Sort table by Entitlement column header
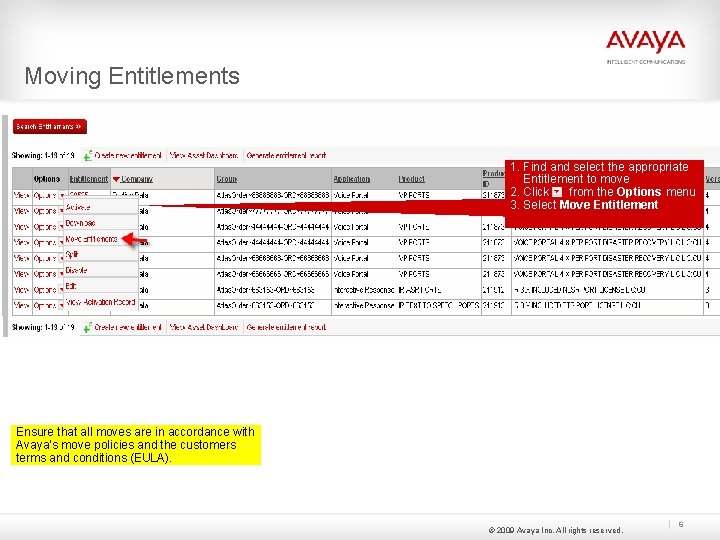The height and width of the screenshot is (540, 720). tap(89, 179)
